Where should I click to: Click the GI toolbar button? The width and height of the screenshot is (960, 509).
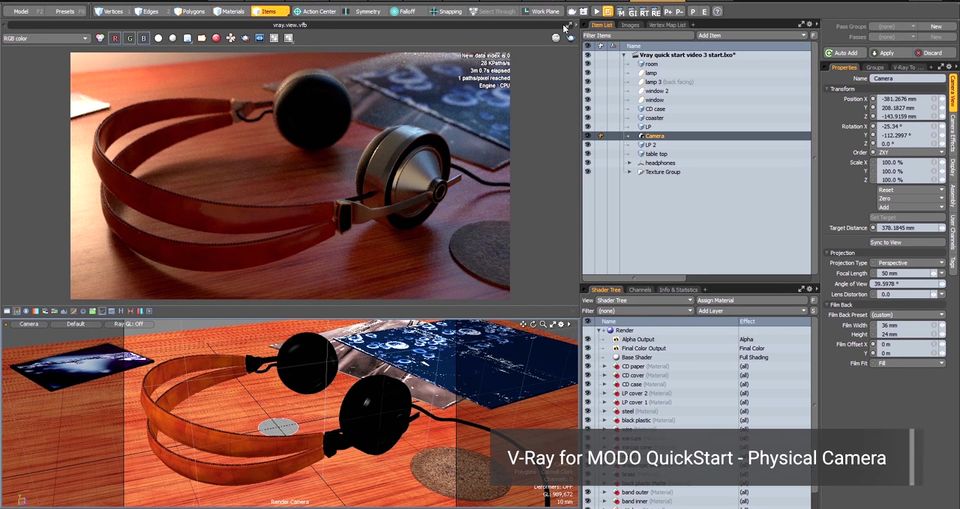[633, 12]
